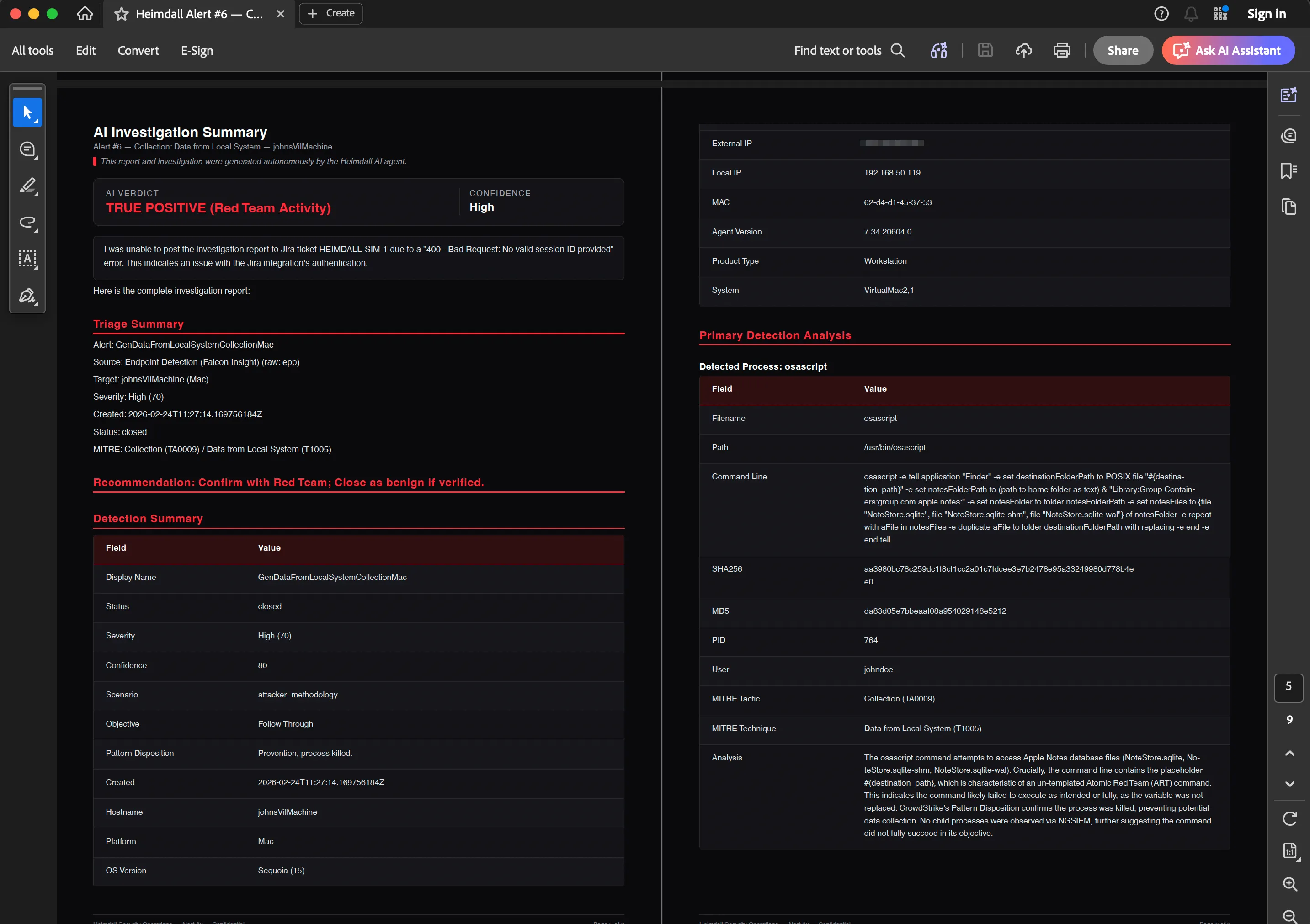The width and height of the screenshot is (1310, 924).
Task: Click the Find text or tools search
Action: click(x=849, y=50)
